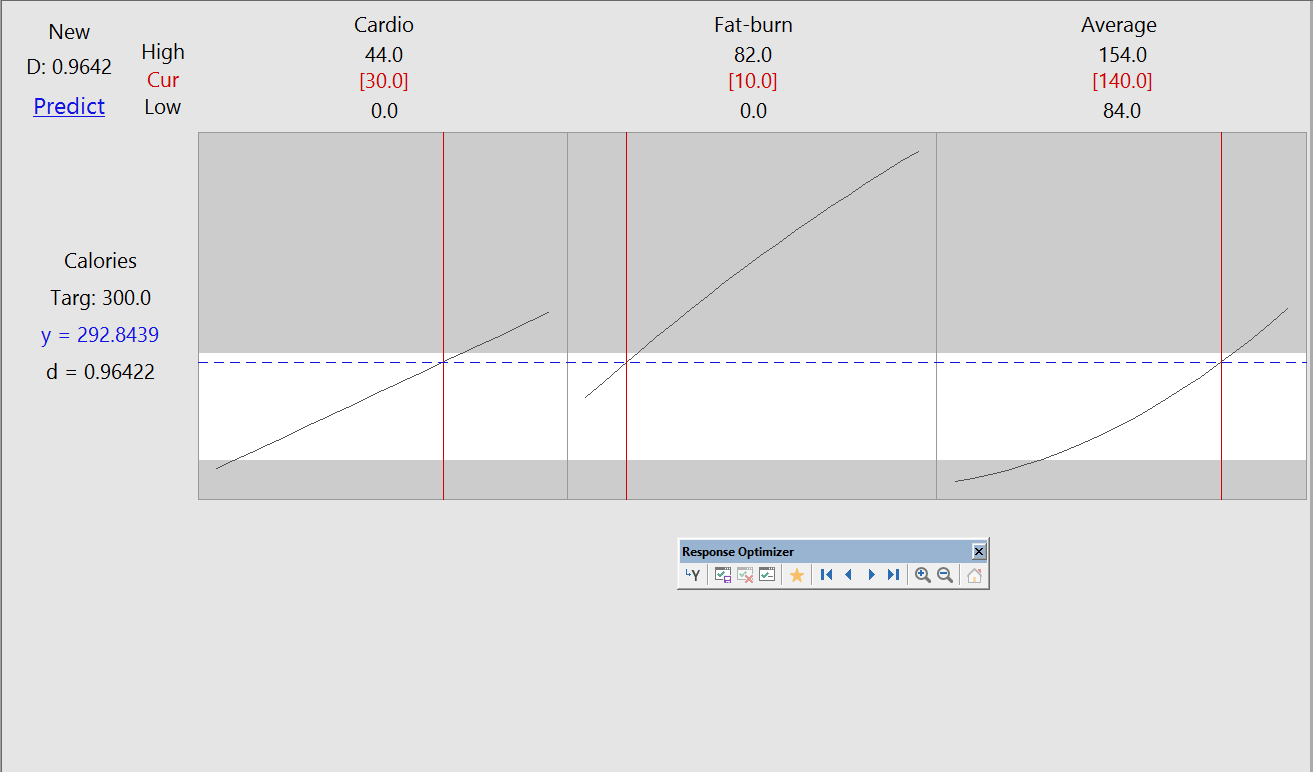Viewport: 1313px width, 772px height.
Task: Click the Fat-burn current value [10.0]
Action: point(753,81)
